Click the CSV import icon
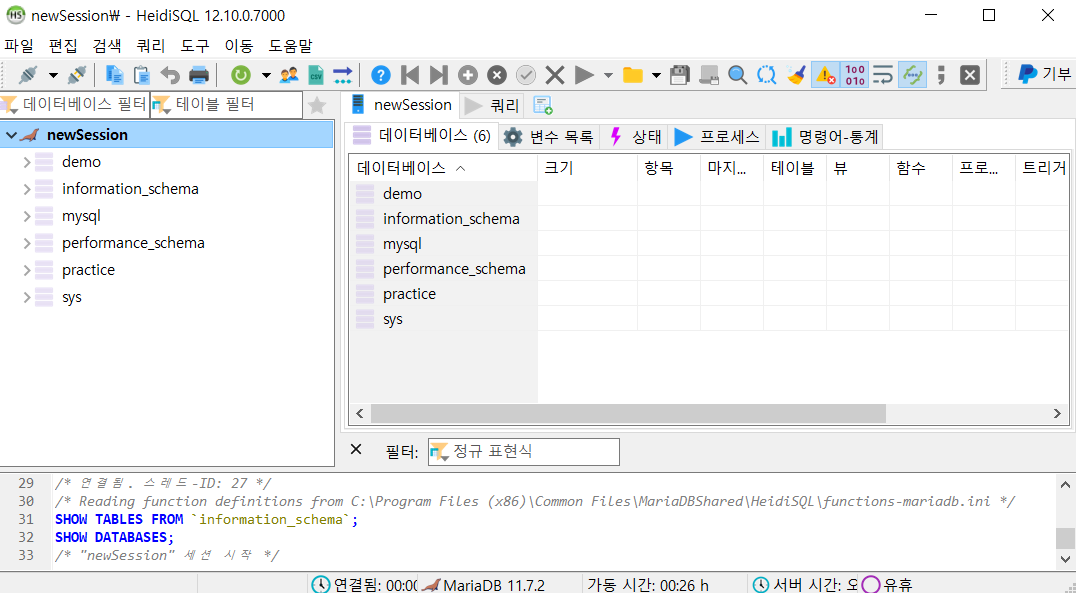Image resolution: width=1076 pixels, height=593 pixels. tap(316, 74)
